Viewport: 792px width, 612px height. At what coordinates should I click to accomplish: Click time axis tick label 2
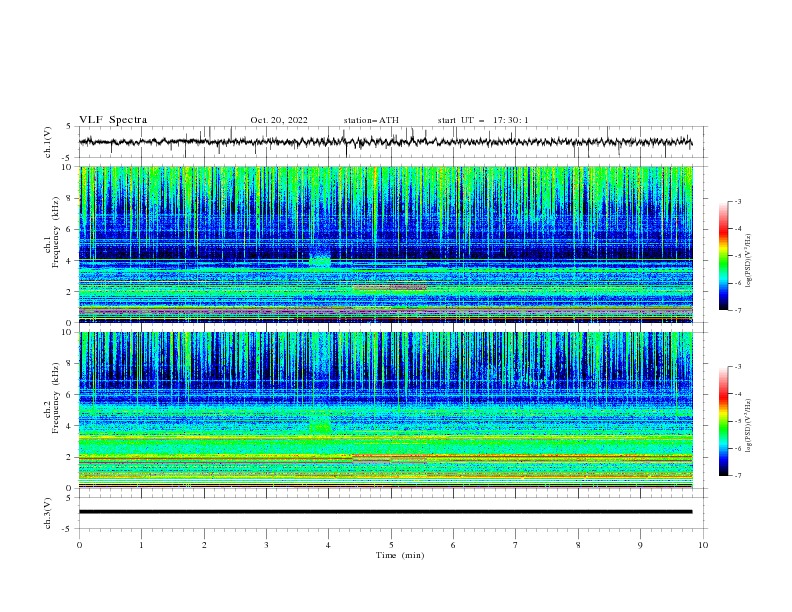[x=204, y=545]
